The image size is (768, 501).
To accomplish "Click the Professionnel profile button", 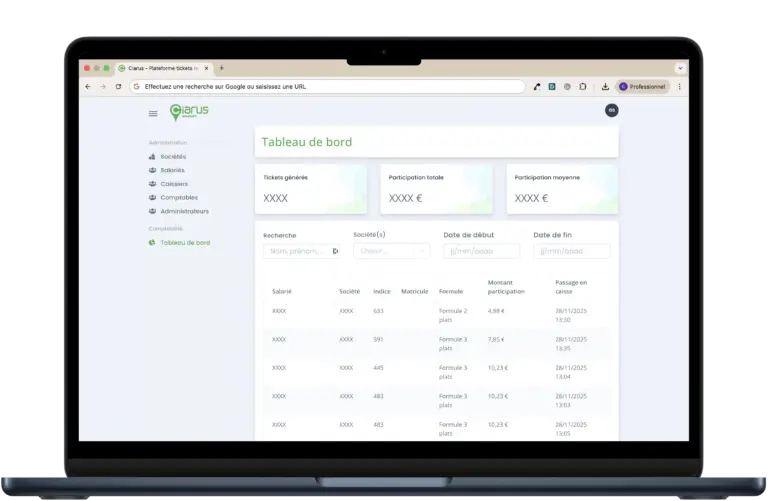I will (643, 87).
